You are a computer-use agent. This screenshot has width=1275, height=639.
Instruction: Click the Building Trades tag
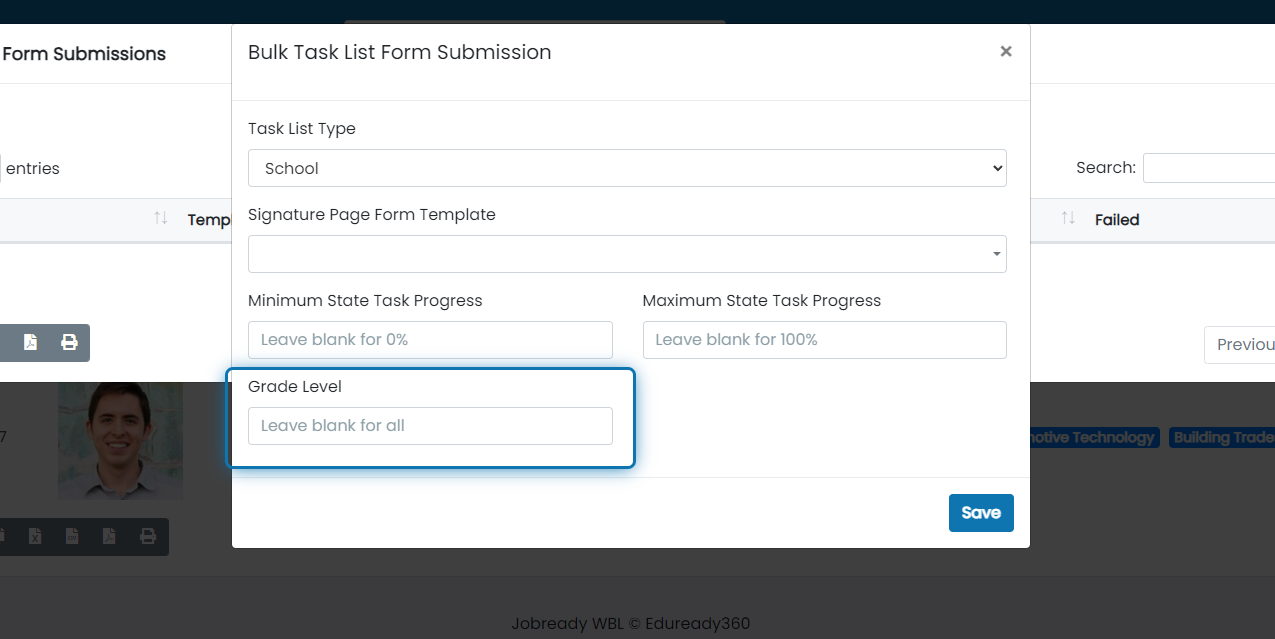click(1222, 437)
